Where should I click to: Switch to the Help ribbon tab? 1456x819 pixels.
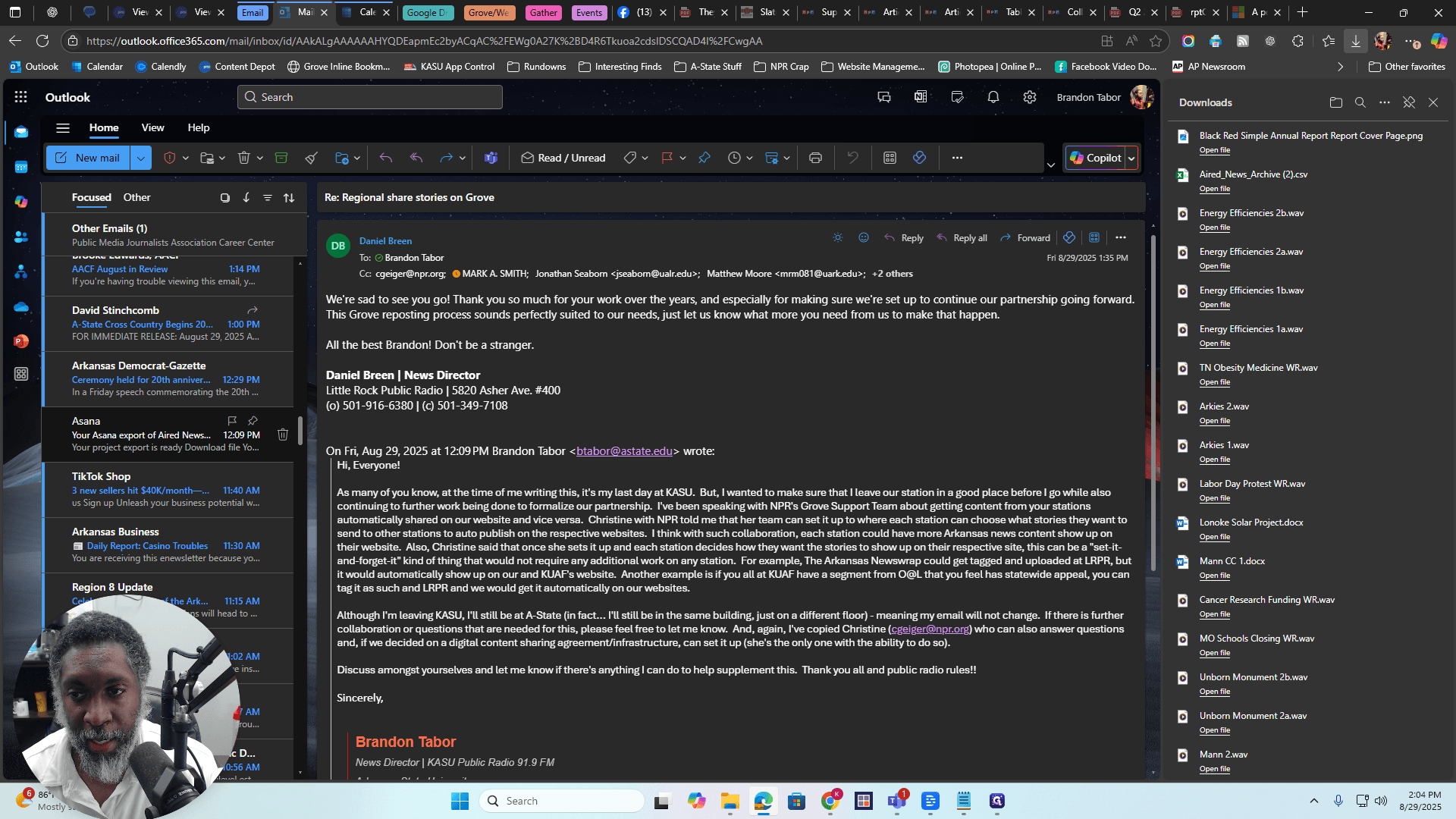tap(199, 127)
